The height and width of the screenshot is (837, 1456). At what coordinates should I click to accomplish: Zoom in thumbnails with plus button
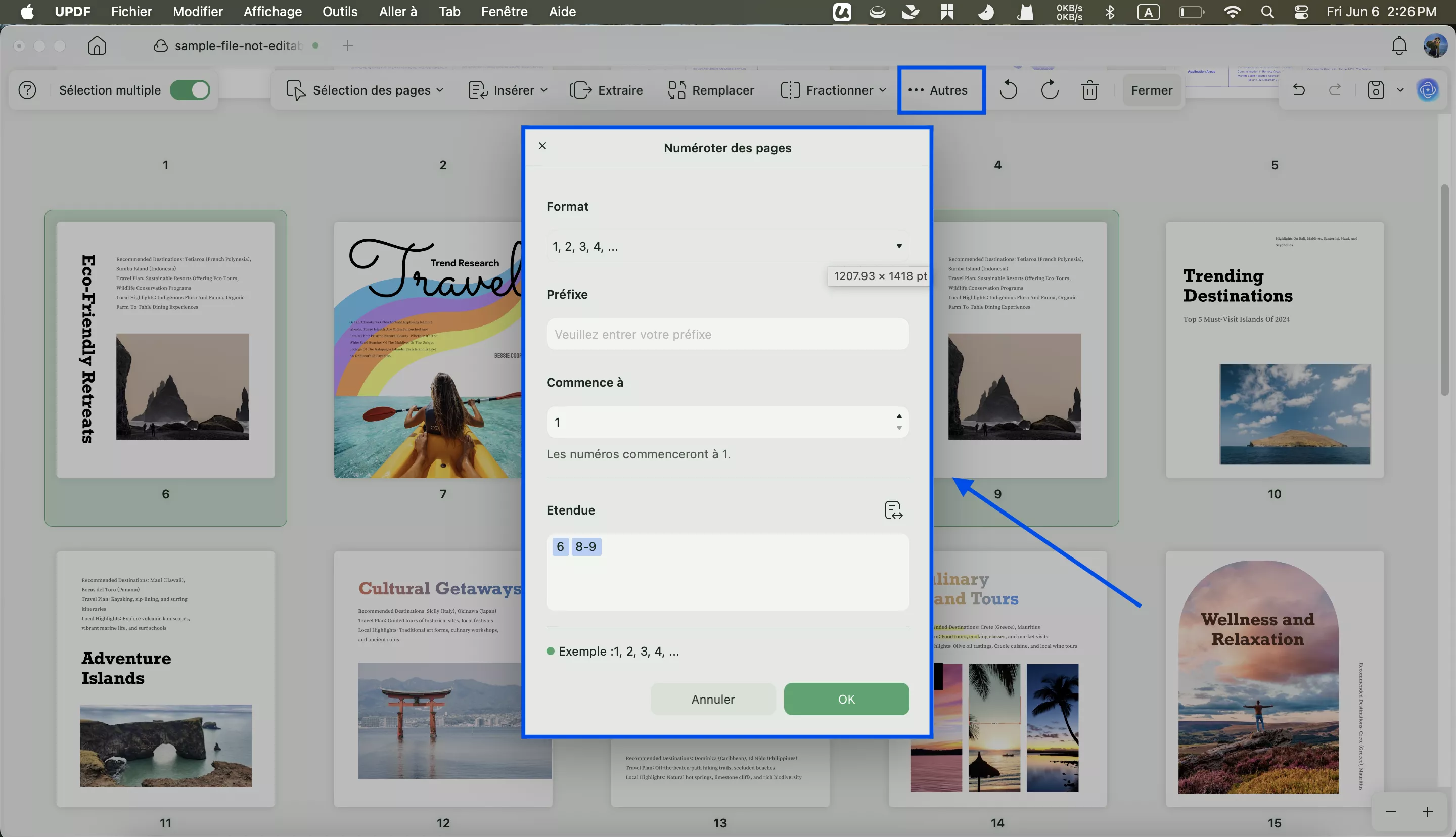[1428, 812]
